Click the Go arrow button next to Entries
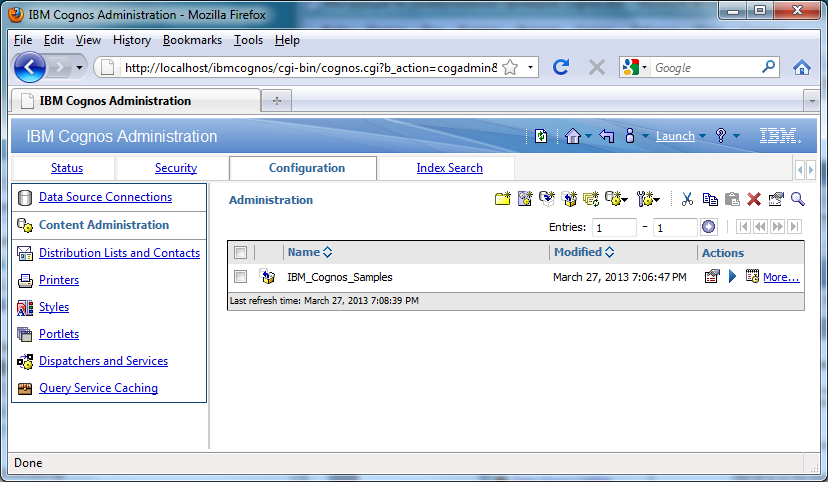The height and width of the screenshot is (482, 828). (x=708, y=227)
